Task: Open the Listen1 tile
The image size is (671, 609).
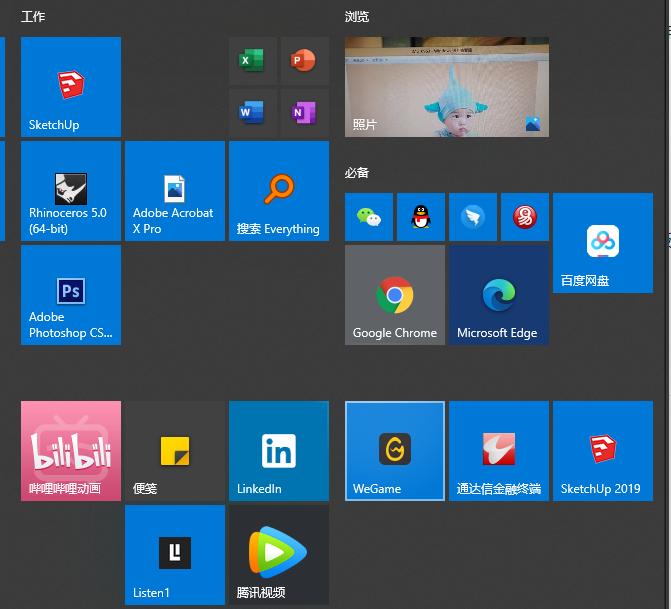Action: coord(175,555)
